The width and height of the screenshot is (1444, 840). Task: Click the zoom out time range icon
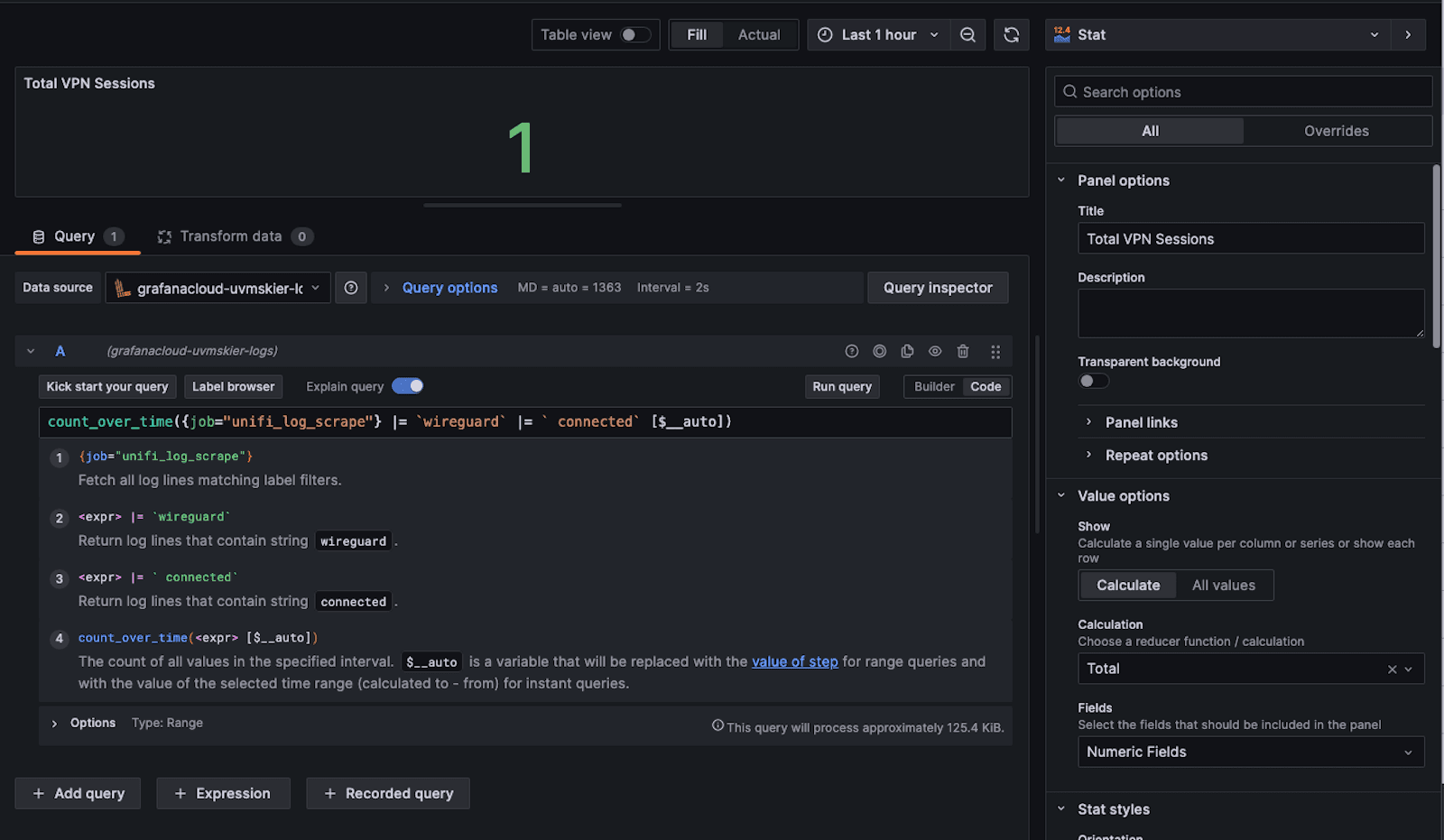pos(967,35)
